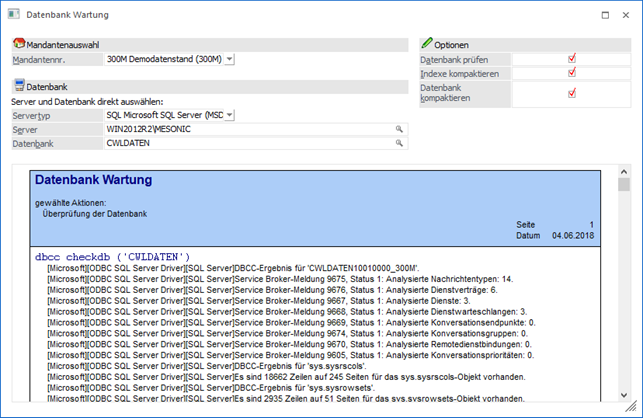Click the Optionen pencil icon

click(x=427, y=44)
